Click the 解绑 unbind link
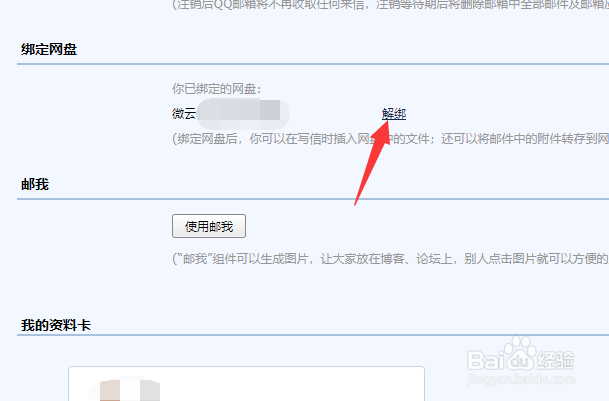This screenshot has height=401, width=609. [394, 114]
